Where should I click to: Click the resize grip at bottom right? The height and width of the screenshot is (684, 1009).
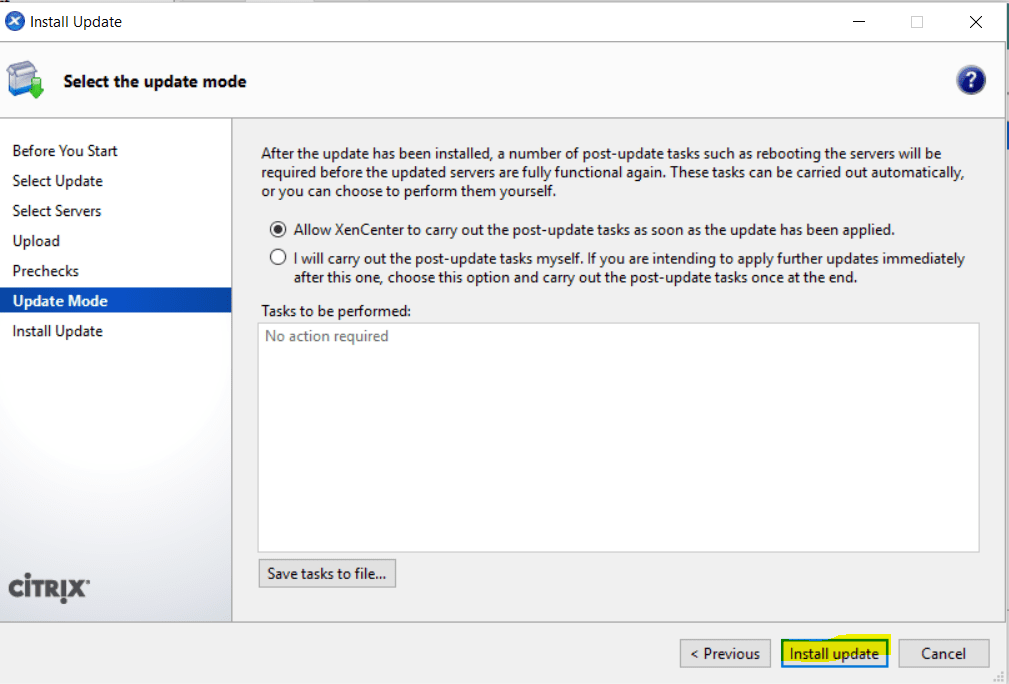click(x=1000, y=676)
